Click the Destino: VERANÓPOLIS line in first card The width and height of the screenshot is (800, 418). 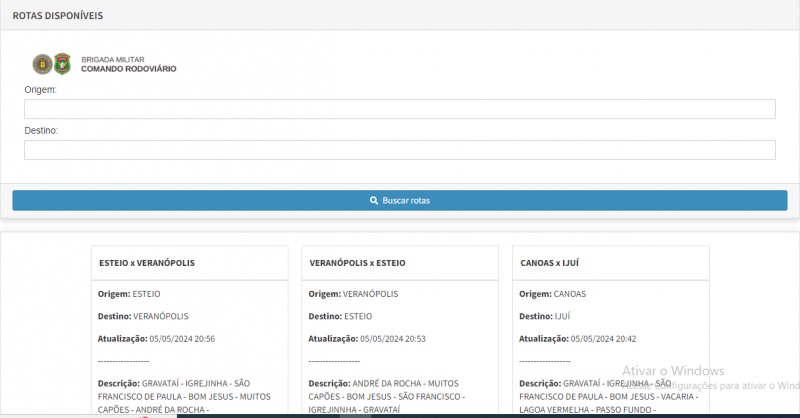coord(143,316)
